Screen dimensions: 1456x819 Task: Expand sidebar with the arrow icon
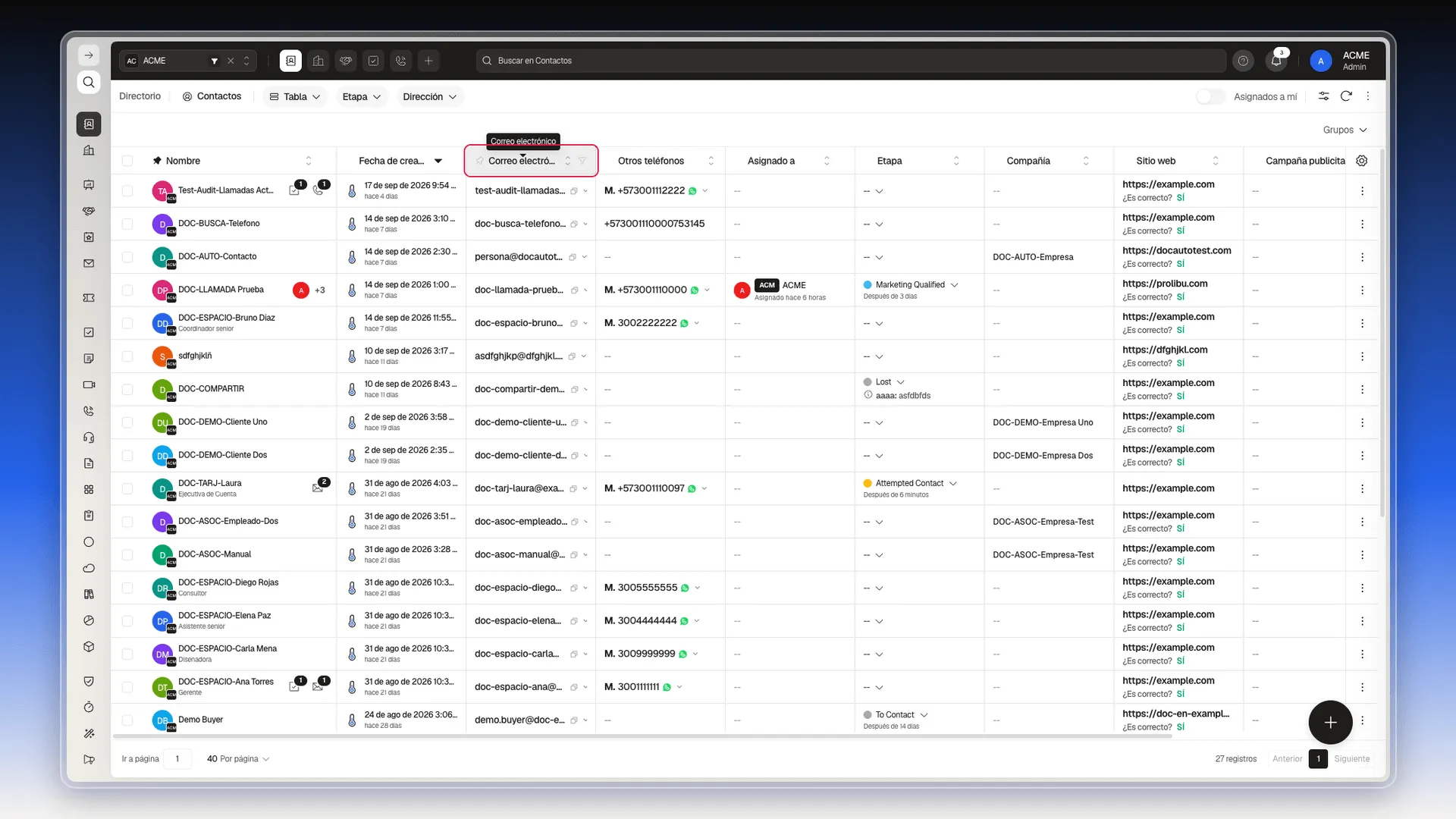(x=89, y=55)
